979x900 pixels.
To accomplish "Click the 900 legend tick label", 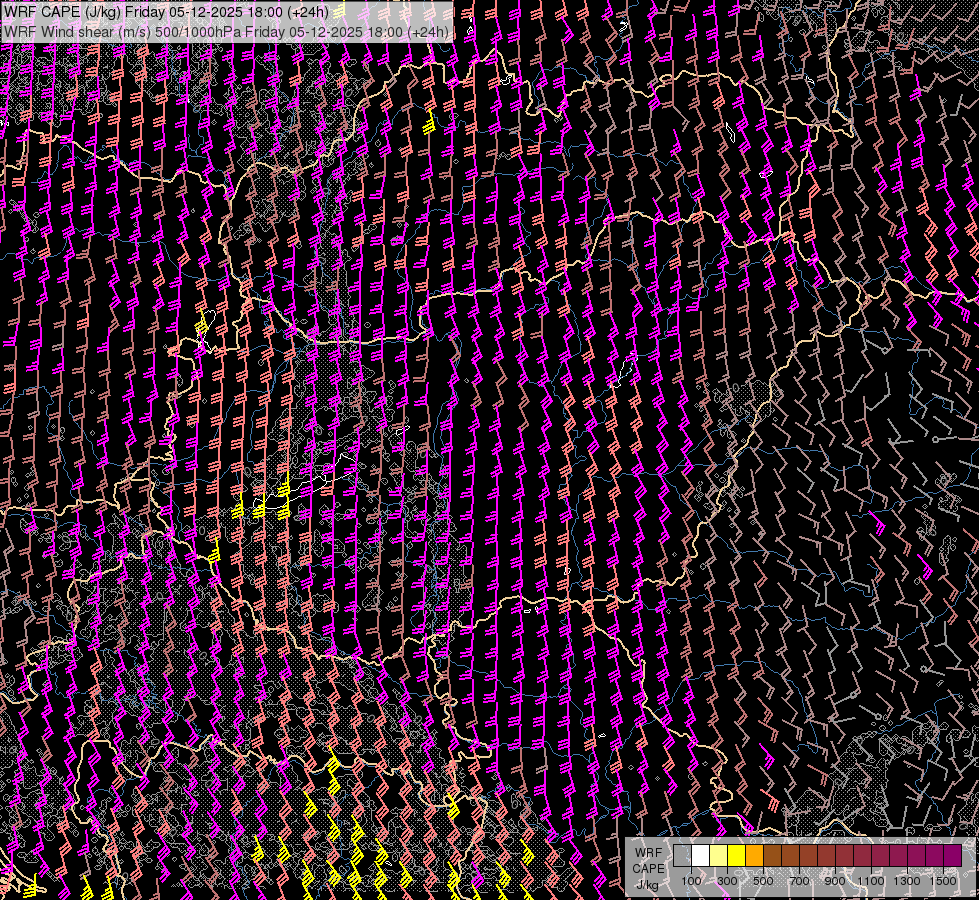I will point(835,881).
